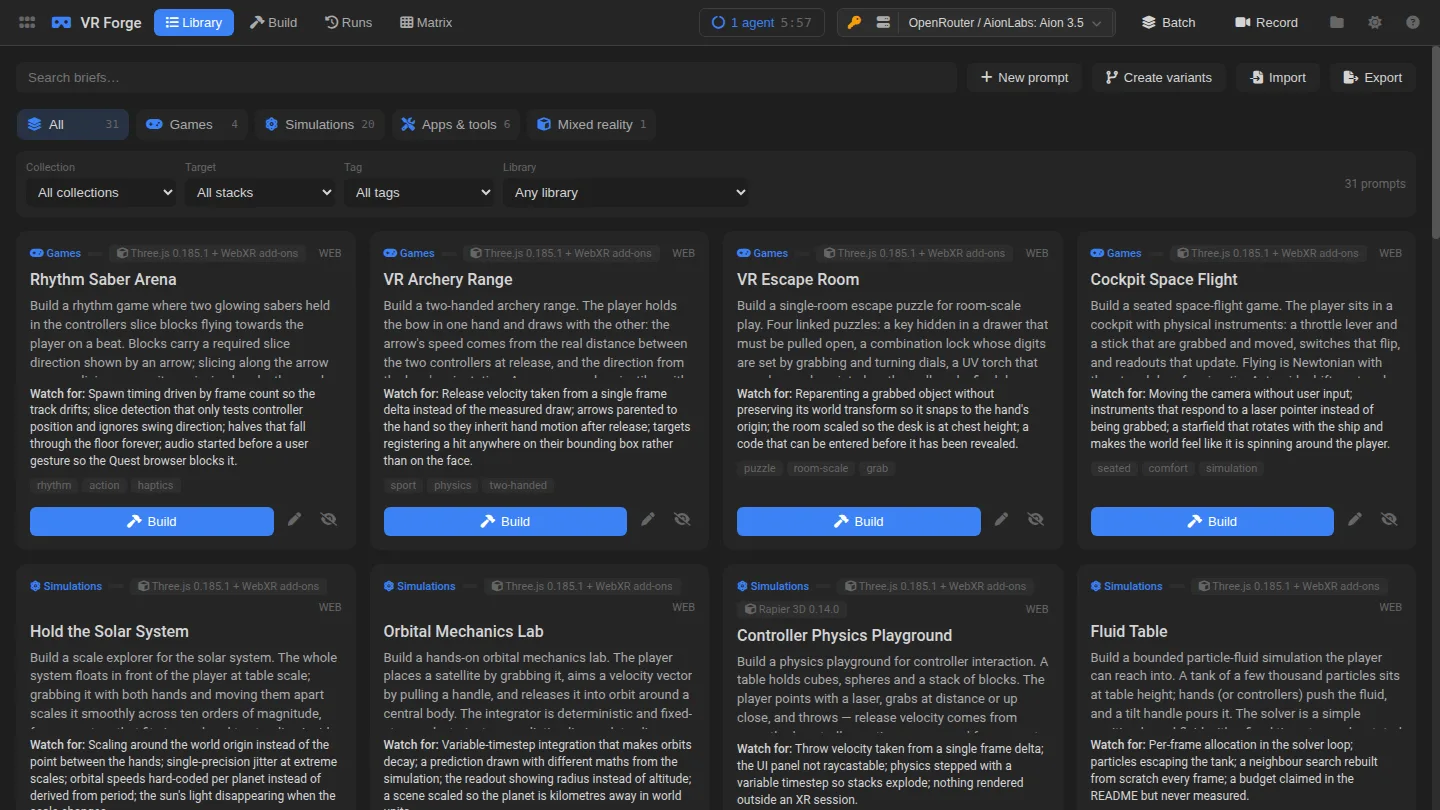
Task: Edit the Cockpit Space Flight prompt
Action: point(1355,520)
